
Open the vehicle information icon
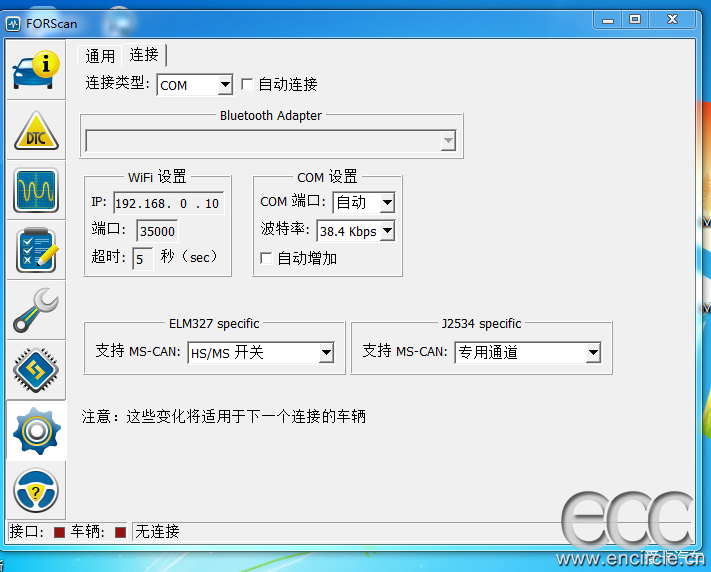coord(35,69)
